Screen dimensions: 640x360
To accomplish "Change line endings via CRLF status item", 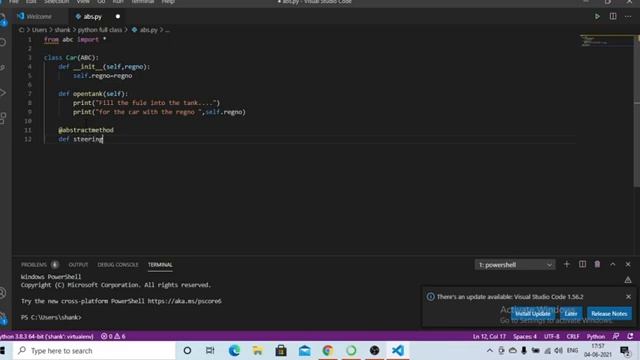I will point(573,336).
